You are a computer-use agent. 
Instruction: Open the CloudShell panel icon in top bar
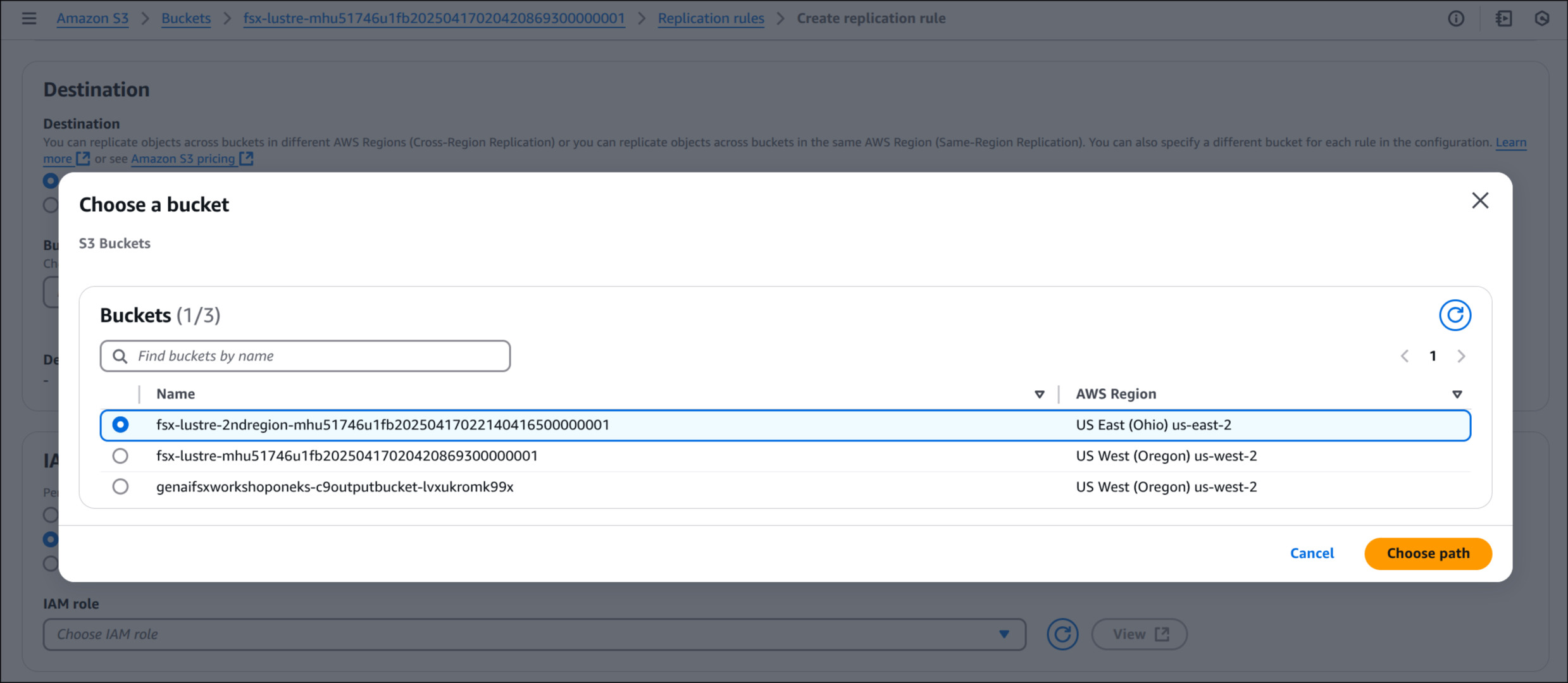click(x=1503, y=18)
